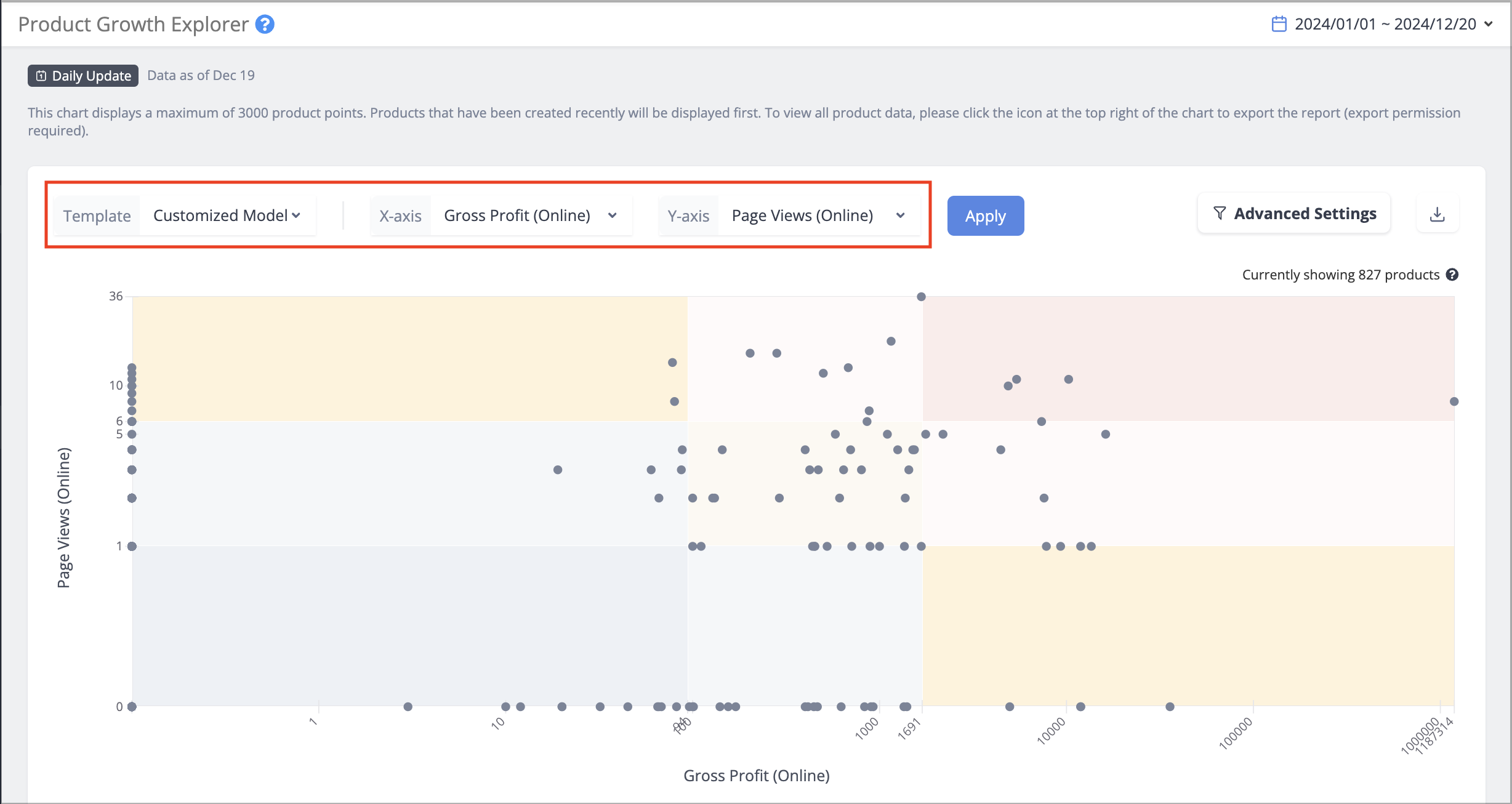
Task: Select the date range 2024/01/01 ~ 2024/12/20
Action: (x=1385, y=24)
